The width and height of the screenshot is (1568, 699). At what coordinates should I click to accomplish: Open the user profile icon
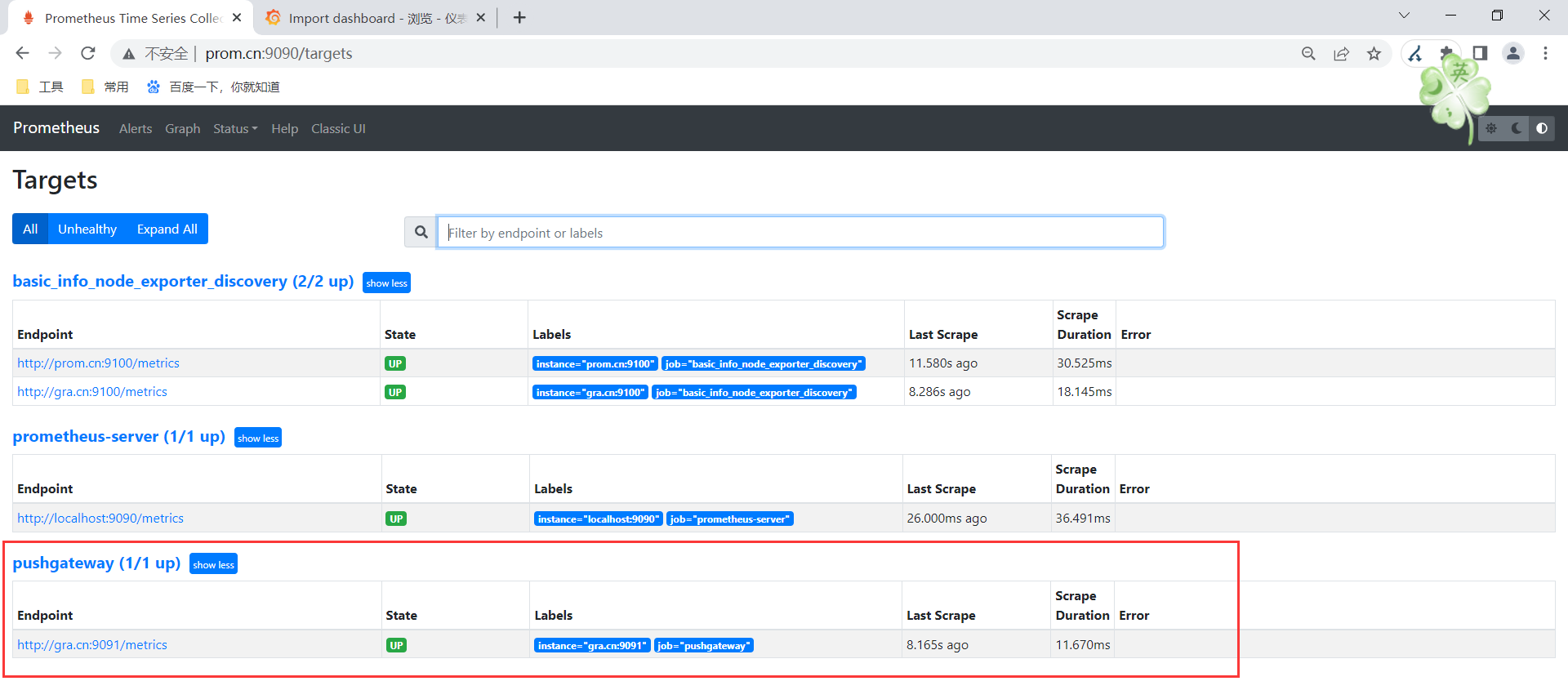point(1513,53)
